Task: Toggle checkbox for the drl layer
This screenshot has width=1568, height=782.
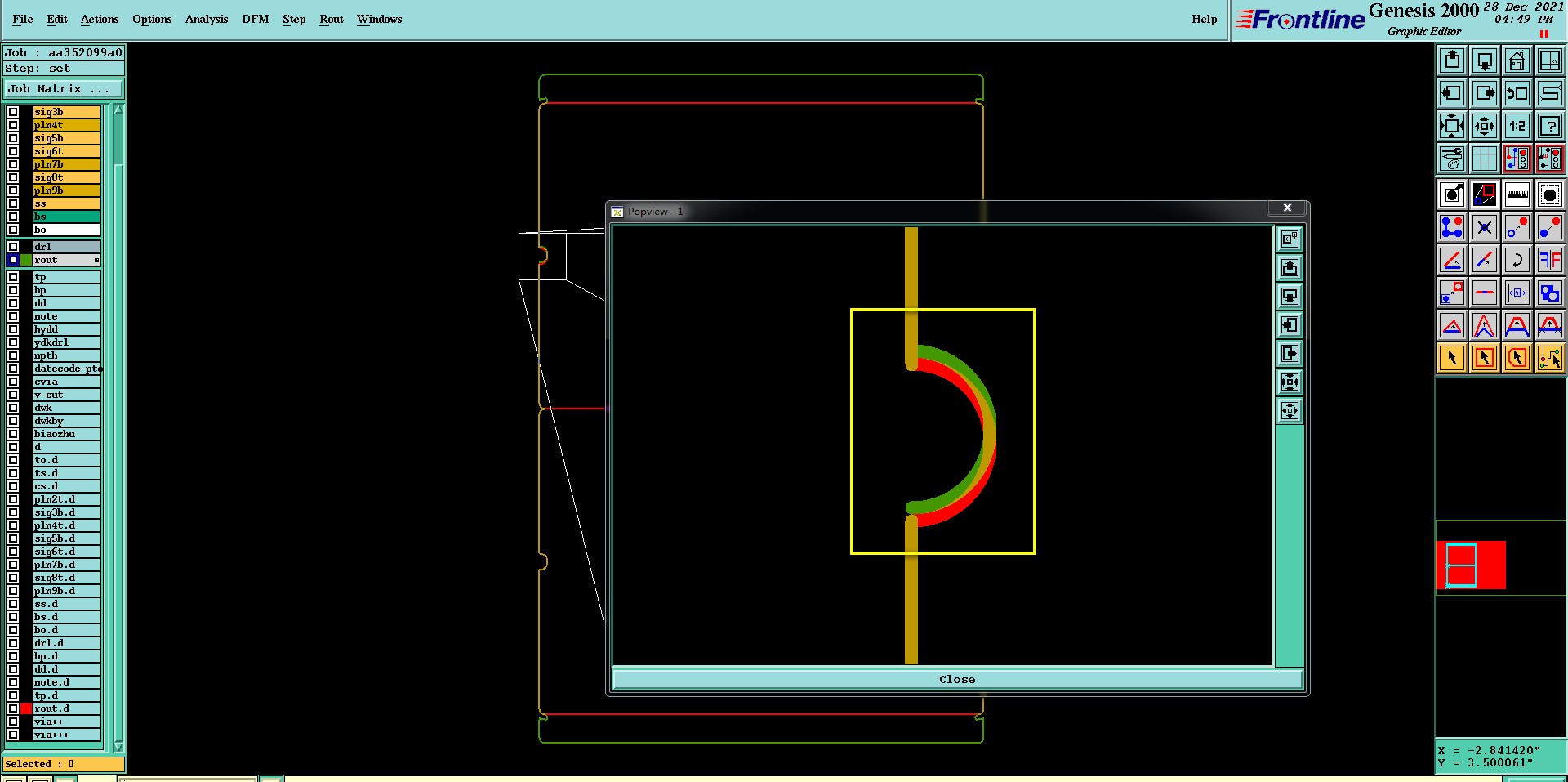Action: tap(13, 247)
